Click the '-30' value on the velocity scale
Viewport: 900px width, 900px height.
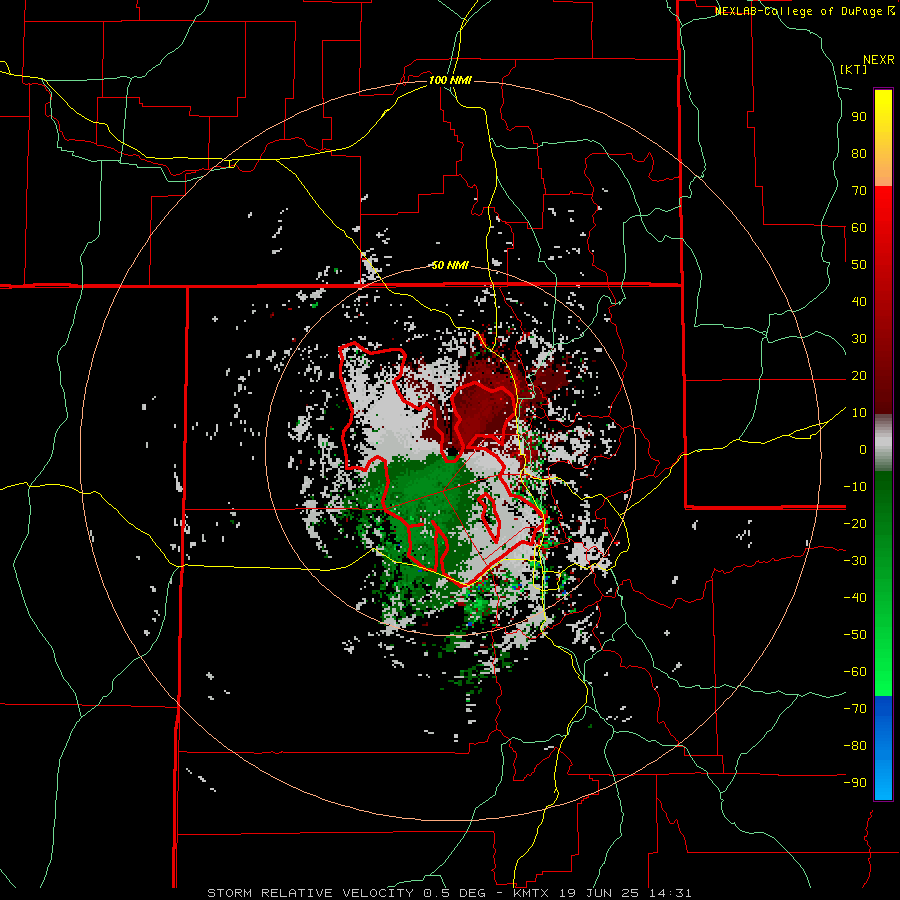tap(855, 561)
